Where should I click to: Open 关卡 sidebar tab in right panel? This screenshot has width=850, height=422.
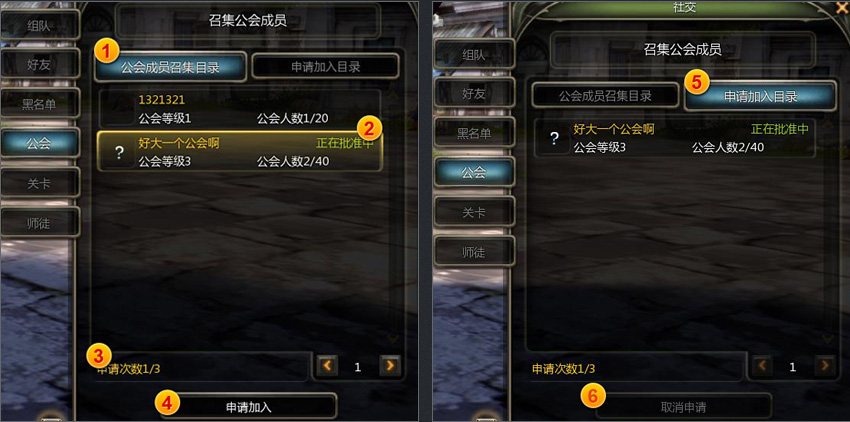click(x=474, y=213)
